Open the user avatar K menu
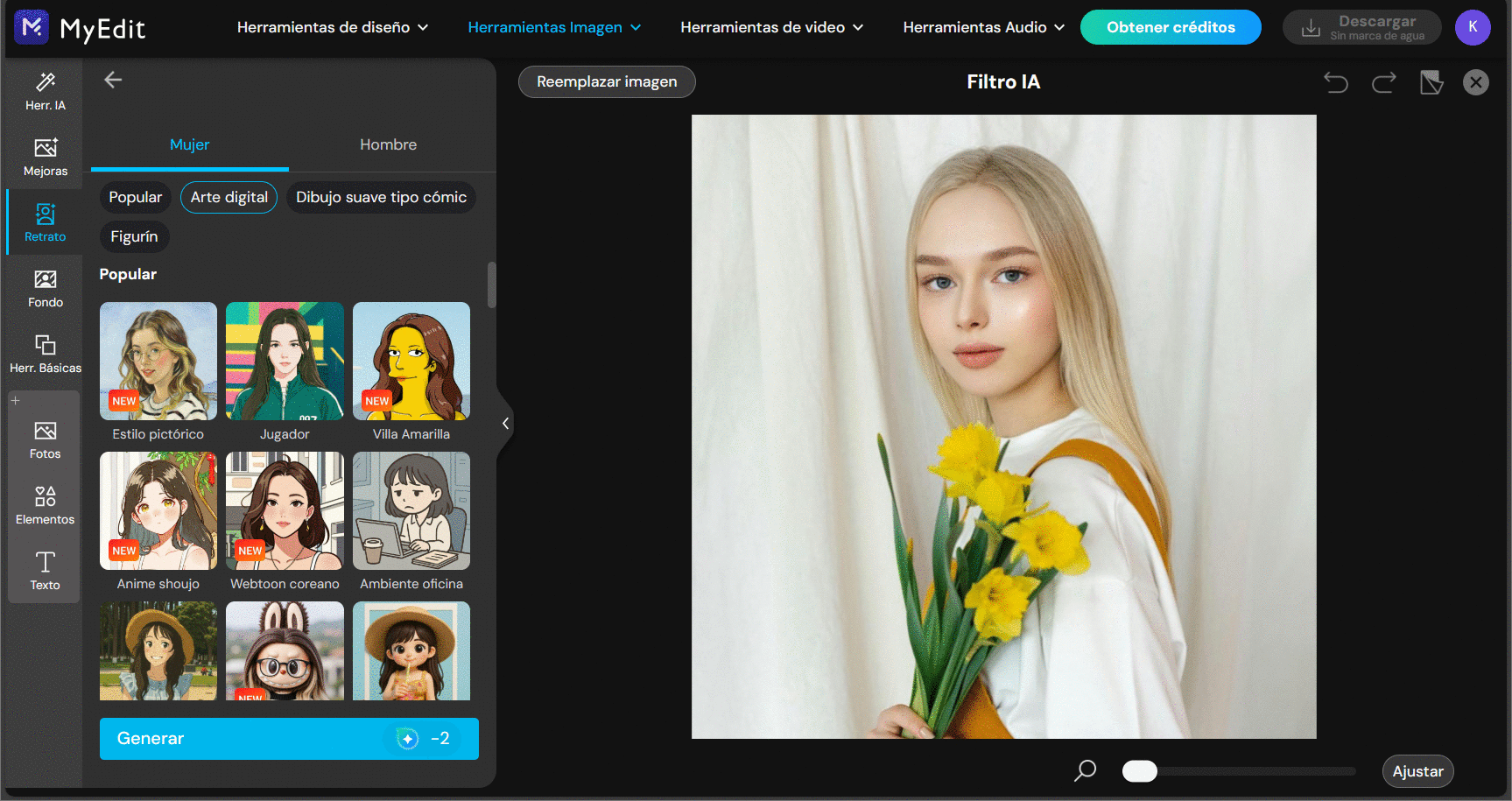 point(1473,27)
